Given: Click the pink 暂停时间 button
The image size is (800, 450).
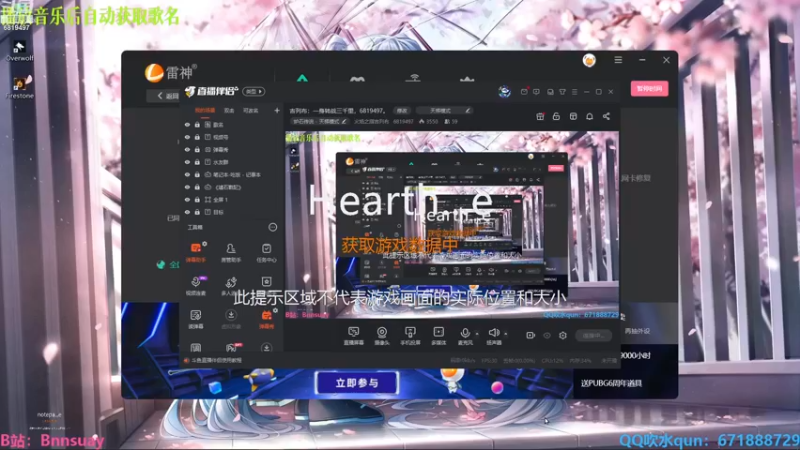Looking at the screenshot, I should 649,89.
